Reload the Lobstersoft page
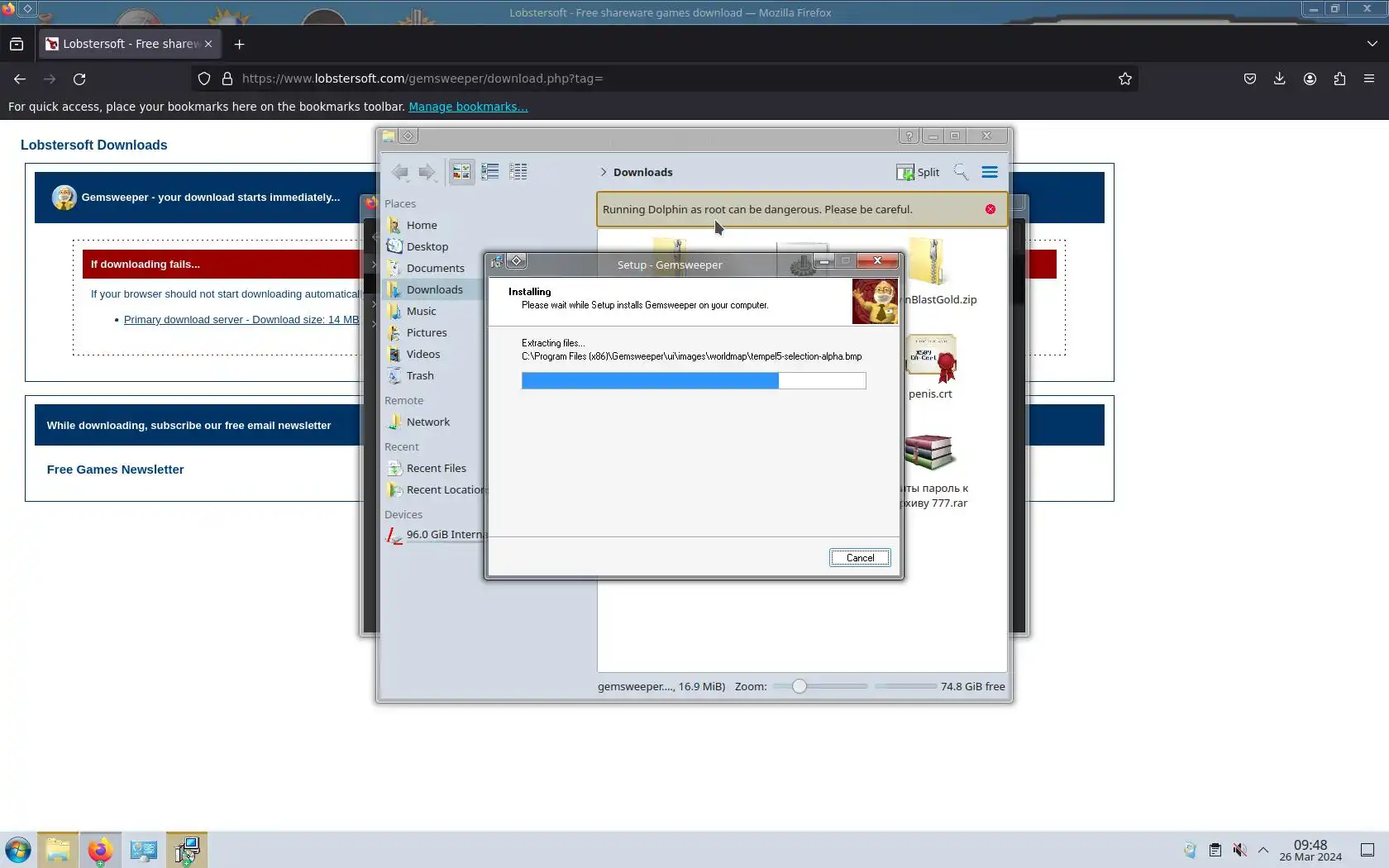The height and width of the screenshot is (868, 1389). 79,79
